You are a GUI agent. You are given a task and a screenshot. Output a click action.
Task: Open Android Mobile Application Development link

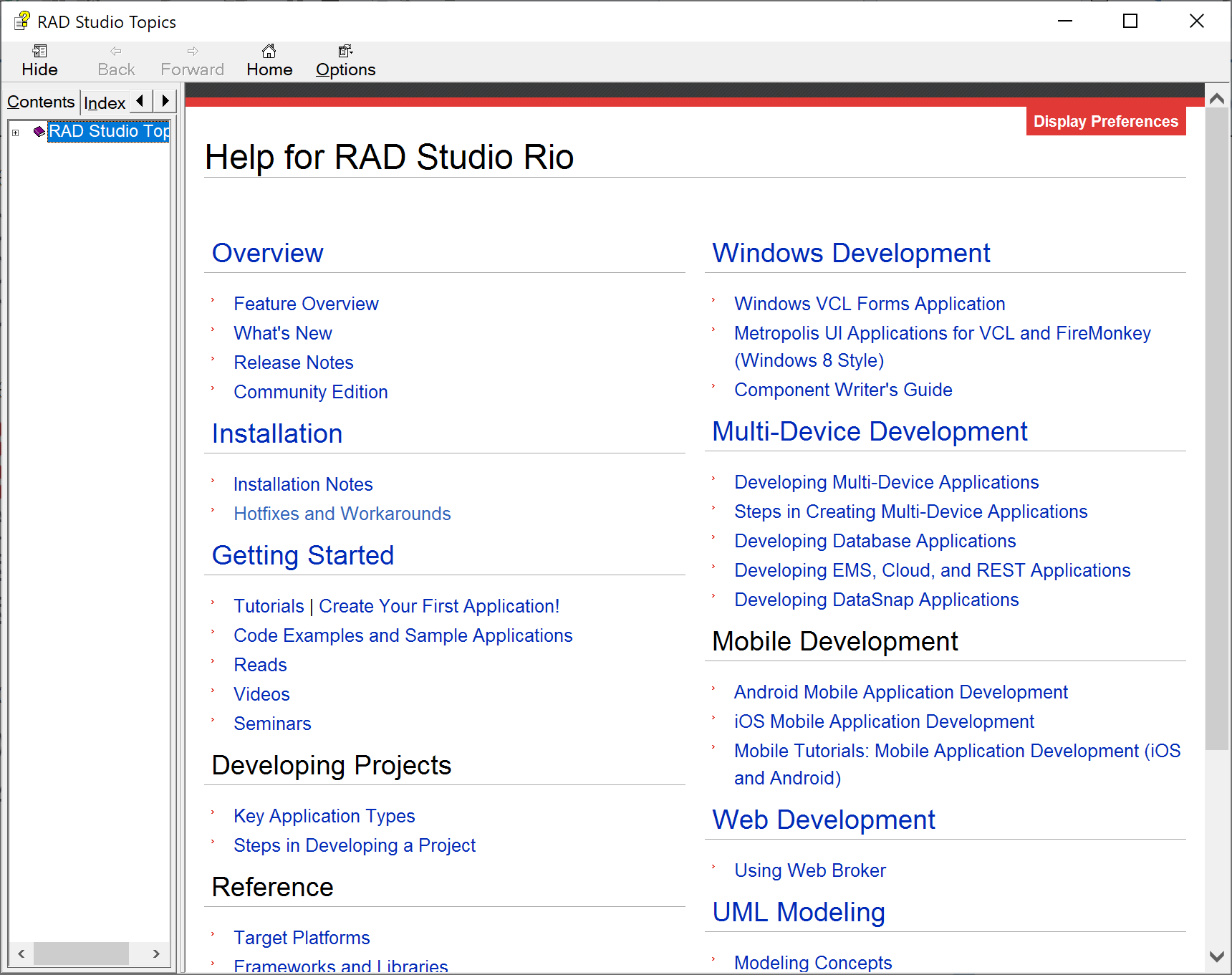pos(900,692)
